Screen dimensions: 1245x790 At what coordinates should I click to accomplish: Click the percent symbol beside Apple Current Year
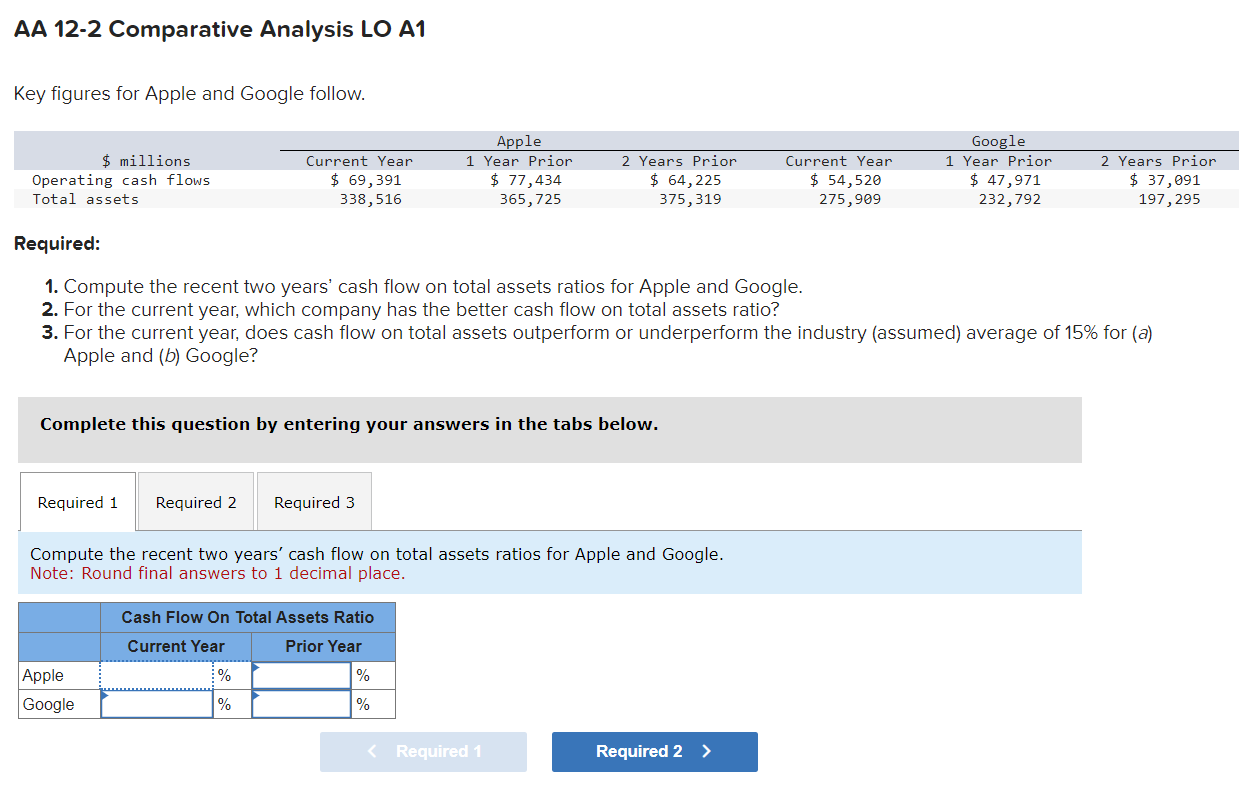coord(224,675)
